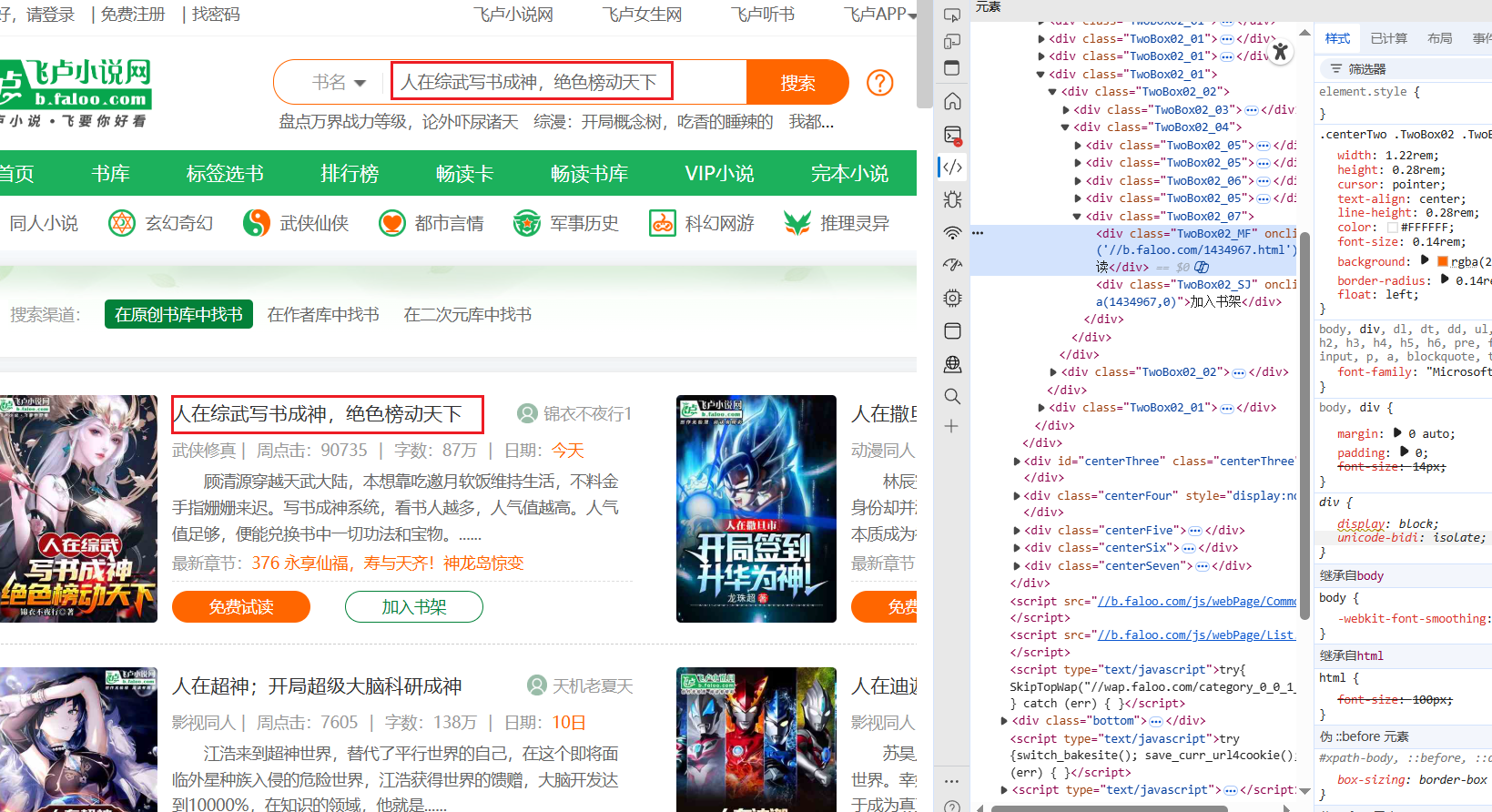This screenshot has height=812, width=1492.
Task: Expand the margin shorthand triangle
Action: (x=1396, y=433)
